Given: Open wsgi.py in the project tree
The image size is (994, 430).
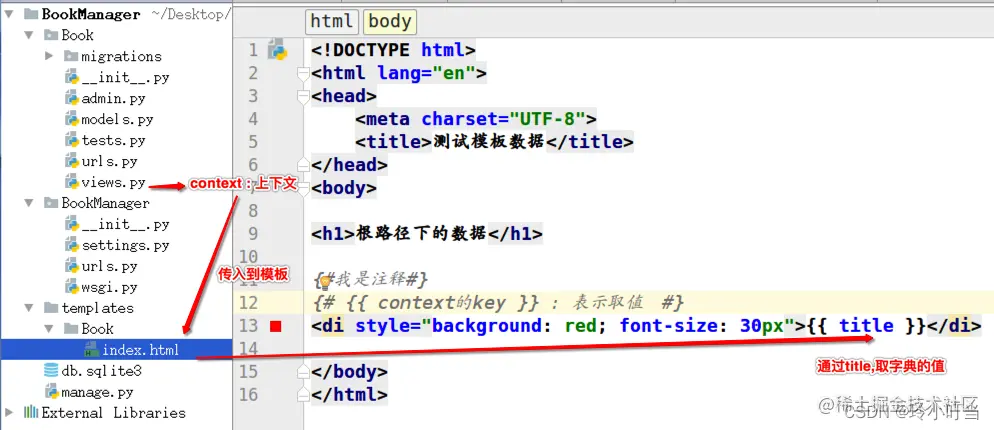Looking at the screenshot, I should pyautogui.click(x=110, y=287).
